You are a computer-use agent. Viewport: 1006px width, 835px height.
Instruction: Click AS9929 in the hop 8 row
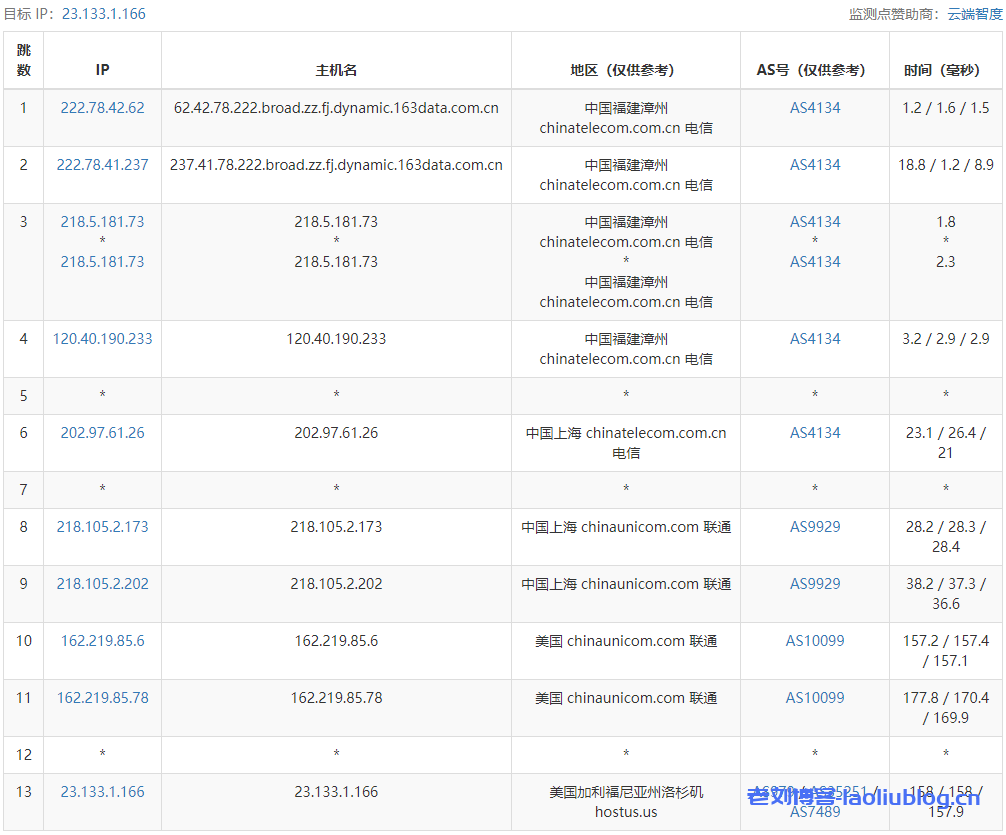[815, 527]
